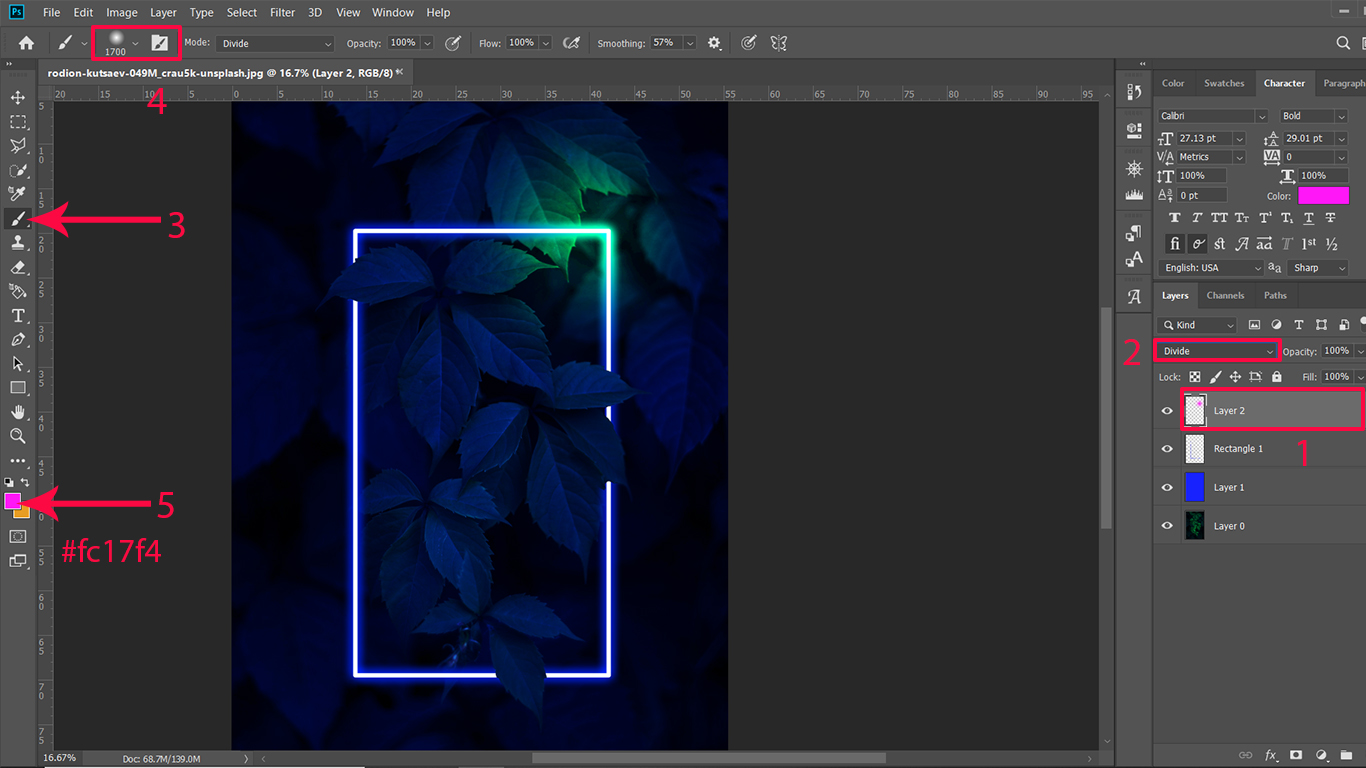Open the Calibri font family dropdown

click(1212, 116)
